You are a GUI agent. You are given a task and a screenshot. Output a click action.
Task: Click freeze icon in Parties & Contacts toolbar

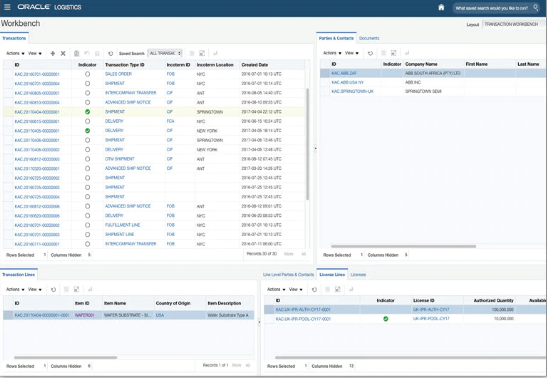383,53
